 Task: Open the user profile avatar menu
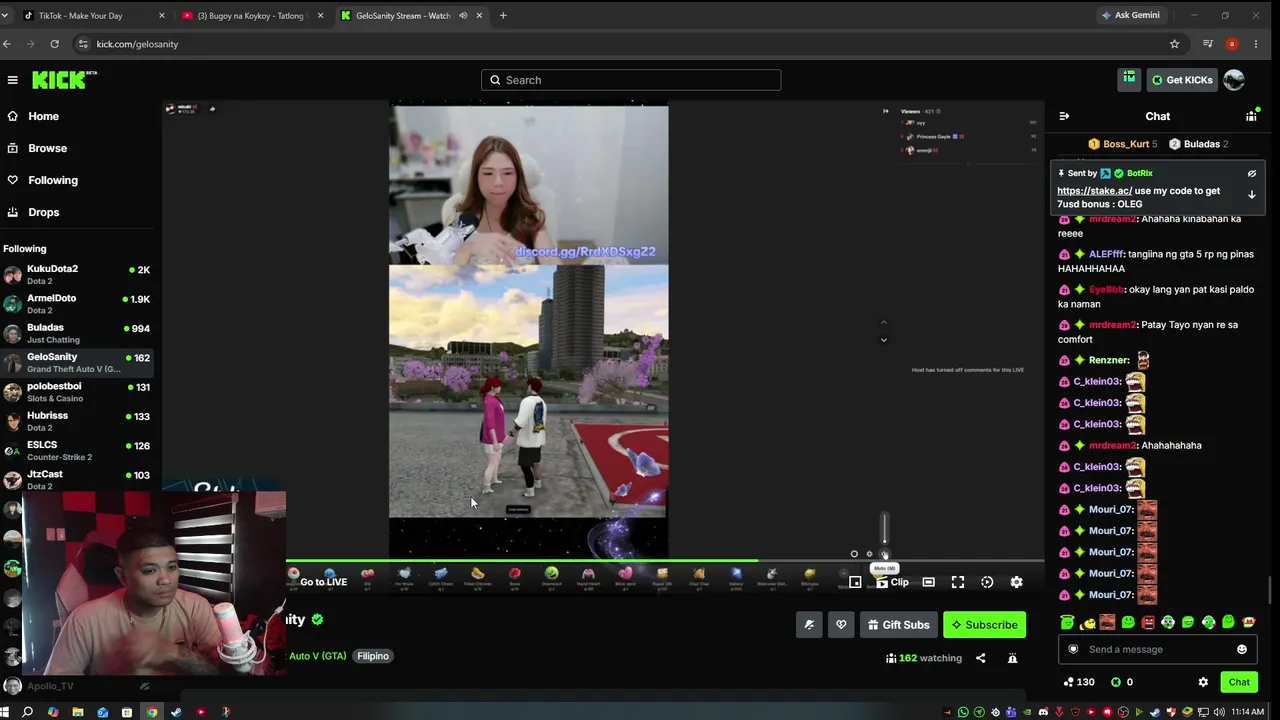(x=1234, y=80)
